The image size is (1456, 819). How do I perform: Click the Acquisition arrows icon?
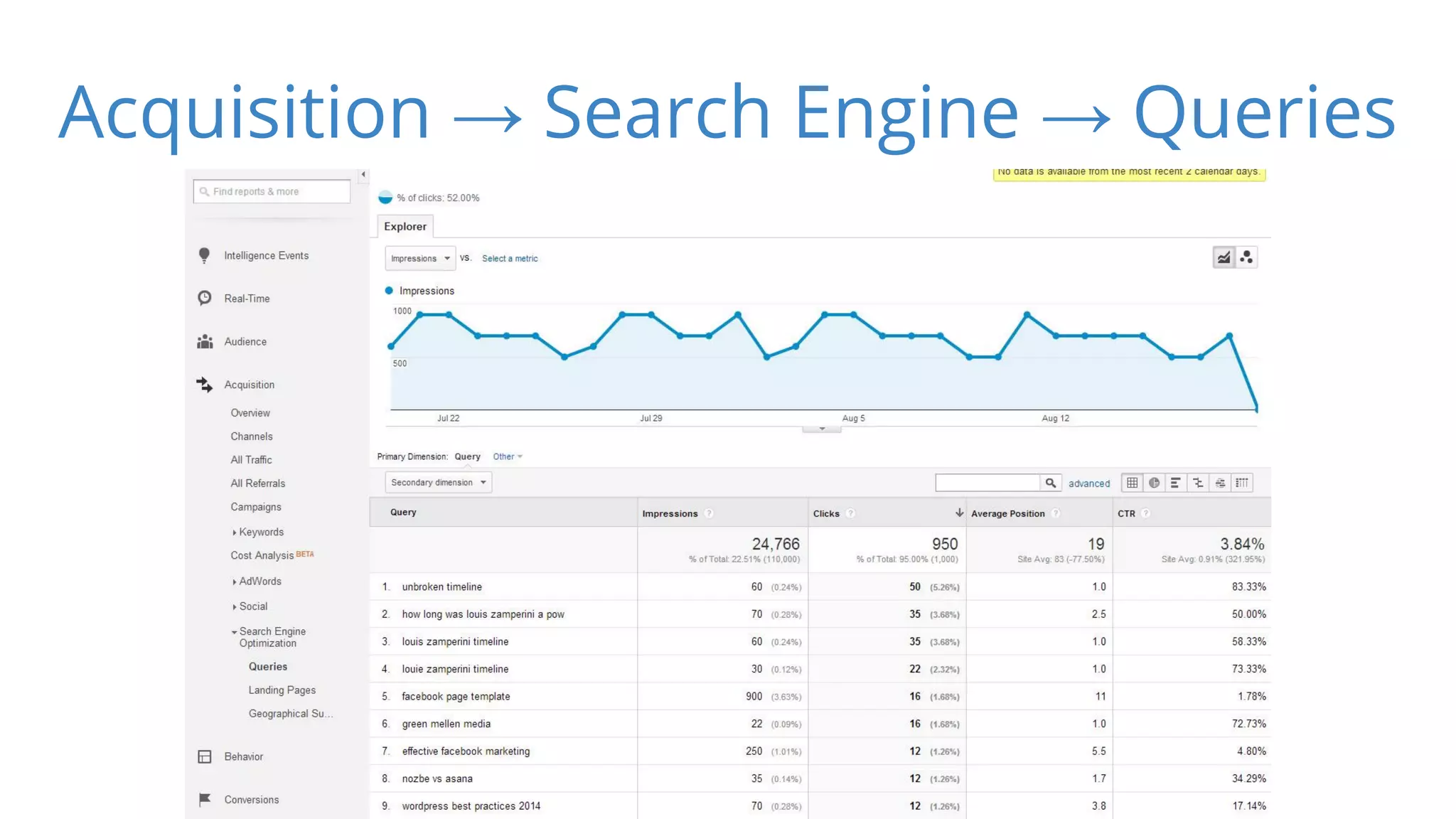[x=205, y=385]
